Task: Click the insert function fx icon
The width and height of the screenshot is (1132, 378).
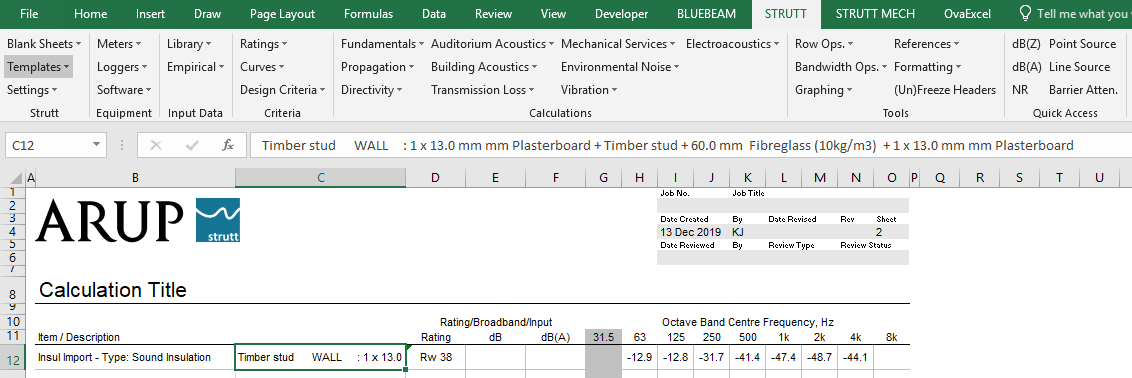Action: [x=228, y=145]
